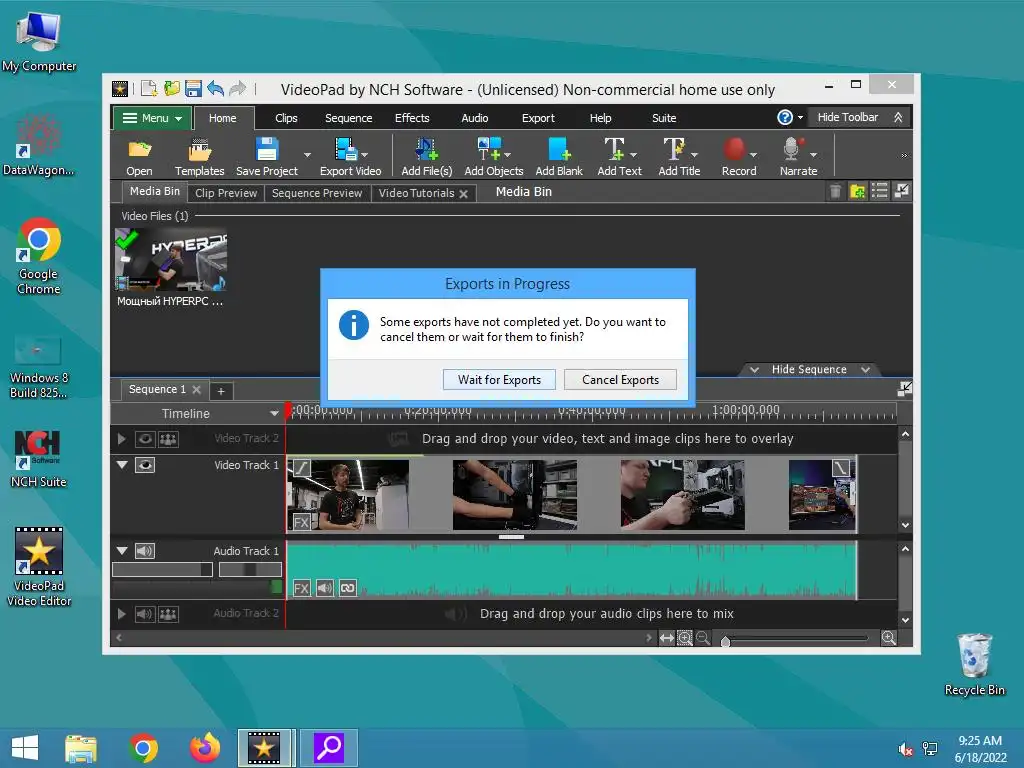This screenshot has height=768, width=1024.
Task: Click the open project folder icon in title bar
Action: click(x=172, y=88)
